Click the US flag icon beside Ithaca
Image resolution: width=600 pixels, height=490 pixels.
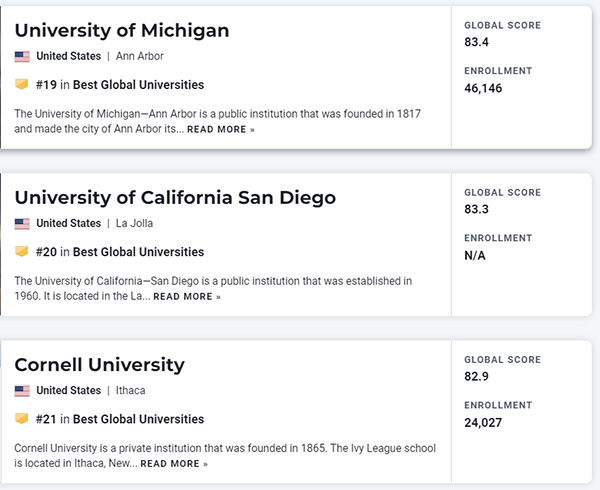(22, 391)
